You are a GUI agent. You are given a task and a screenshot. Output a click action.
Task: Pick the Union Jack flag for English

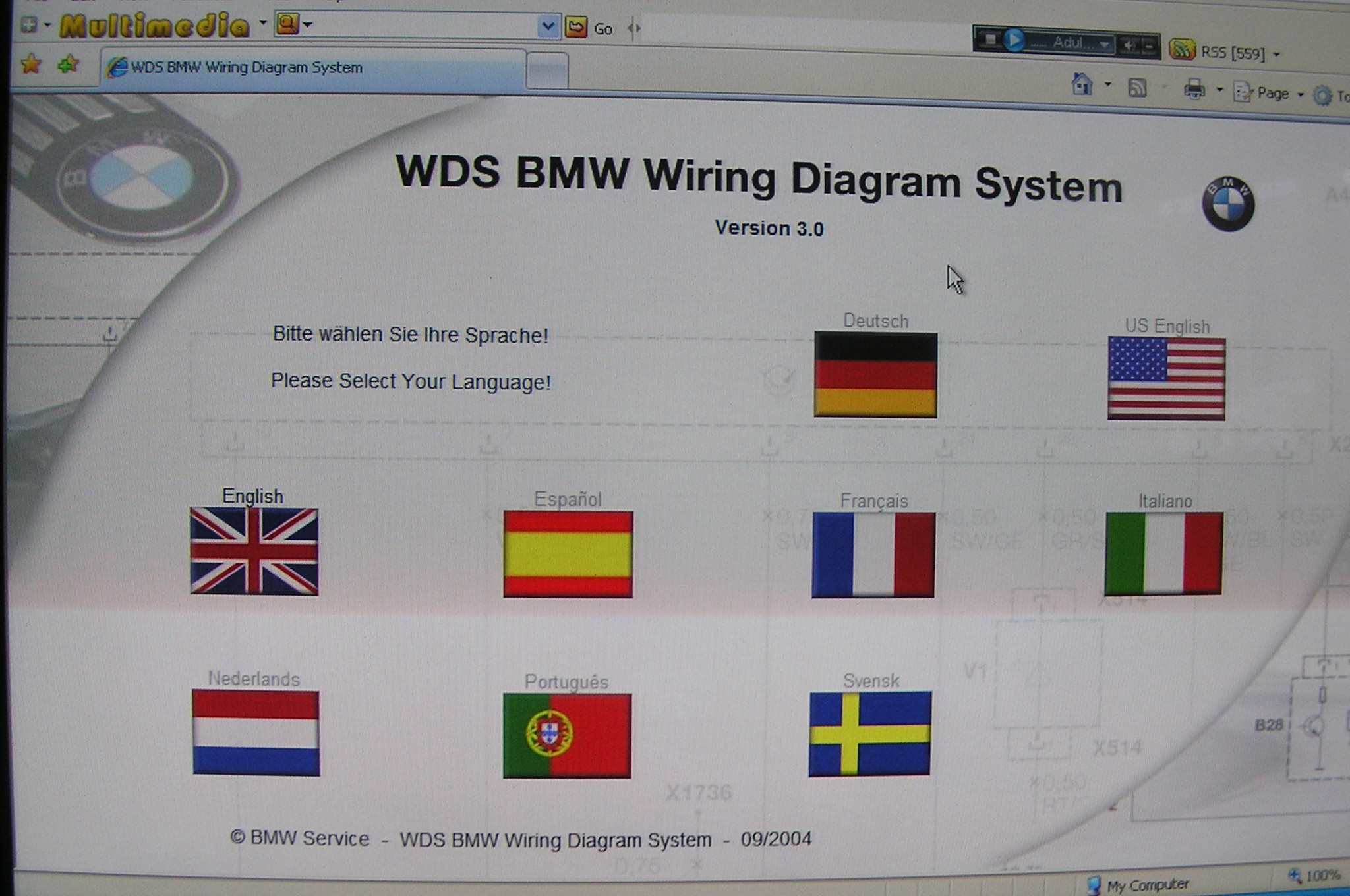click(254, 551)
